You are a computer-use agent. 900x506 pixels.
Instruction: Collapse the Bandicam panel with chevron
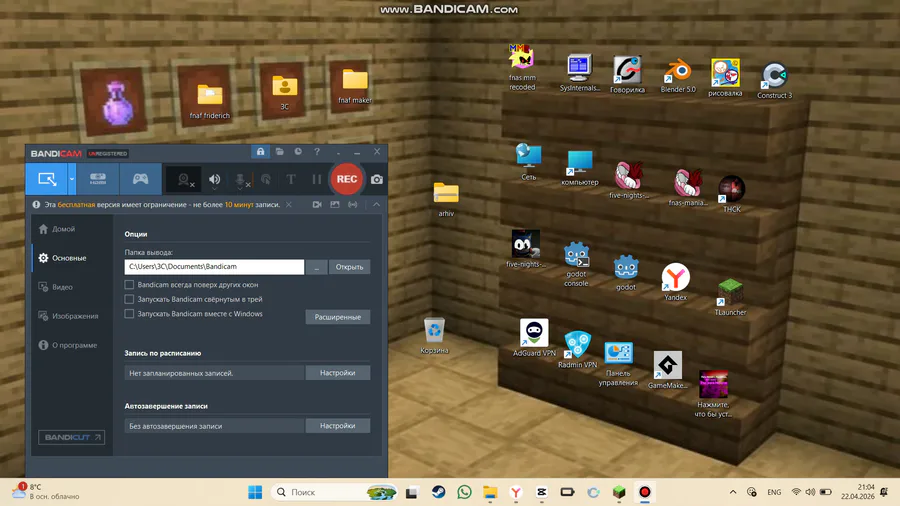[377, 204]
